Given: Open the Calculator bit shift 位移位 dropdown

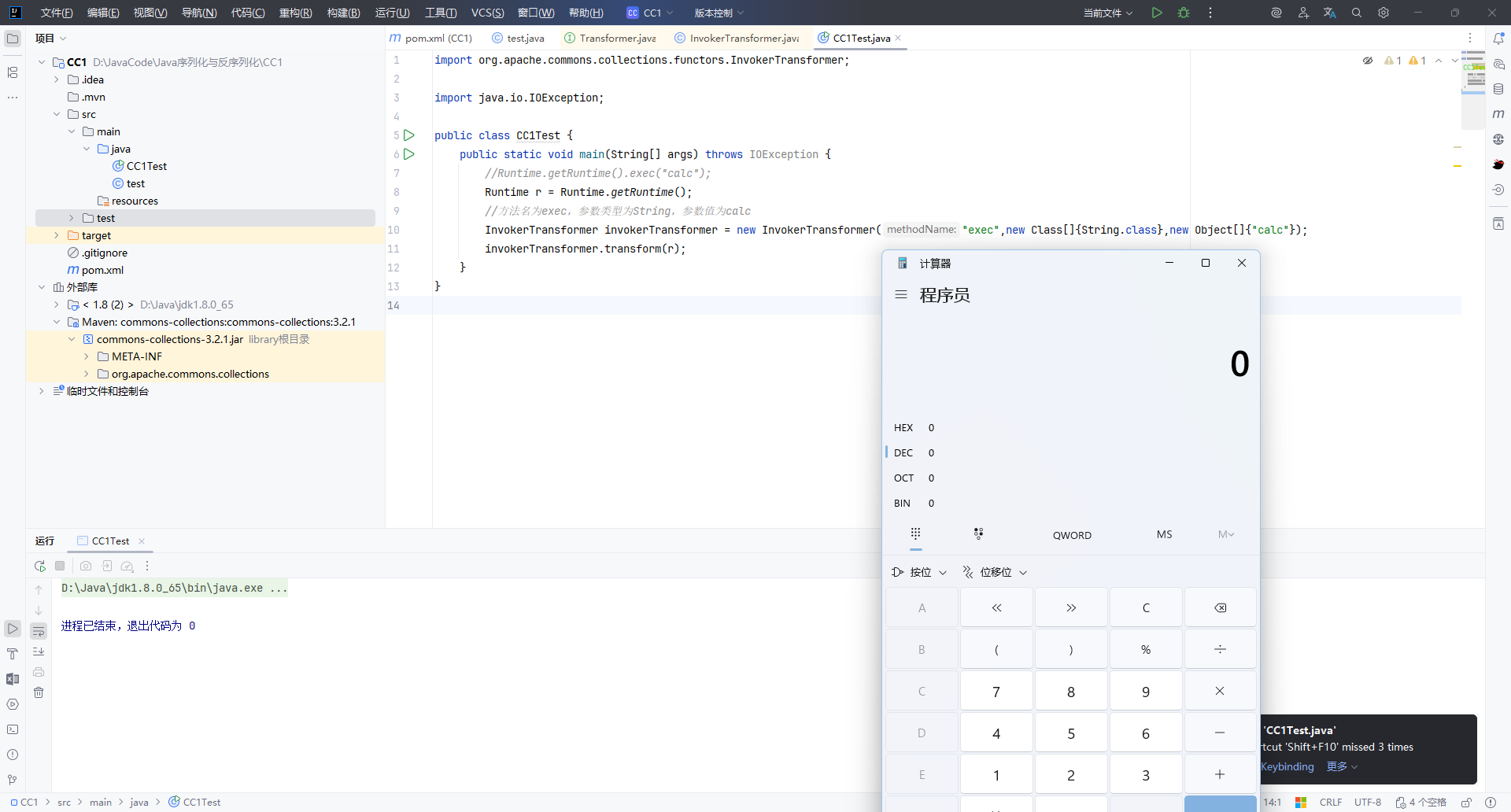Looking at the screenshot, I should 995,572.
